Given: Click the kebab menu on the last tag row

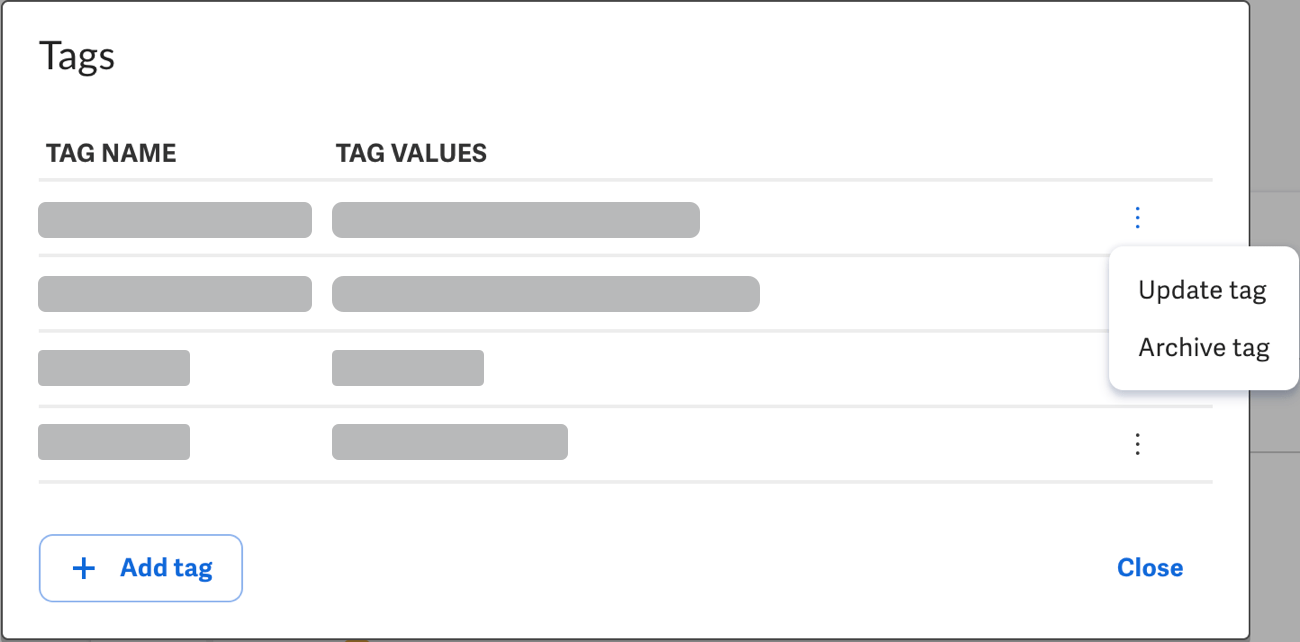Looking at the screenshot, I should coord(1137,443).
